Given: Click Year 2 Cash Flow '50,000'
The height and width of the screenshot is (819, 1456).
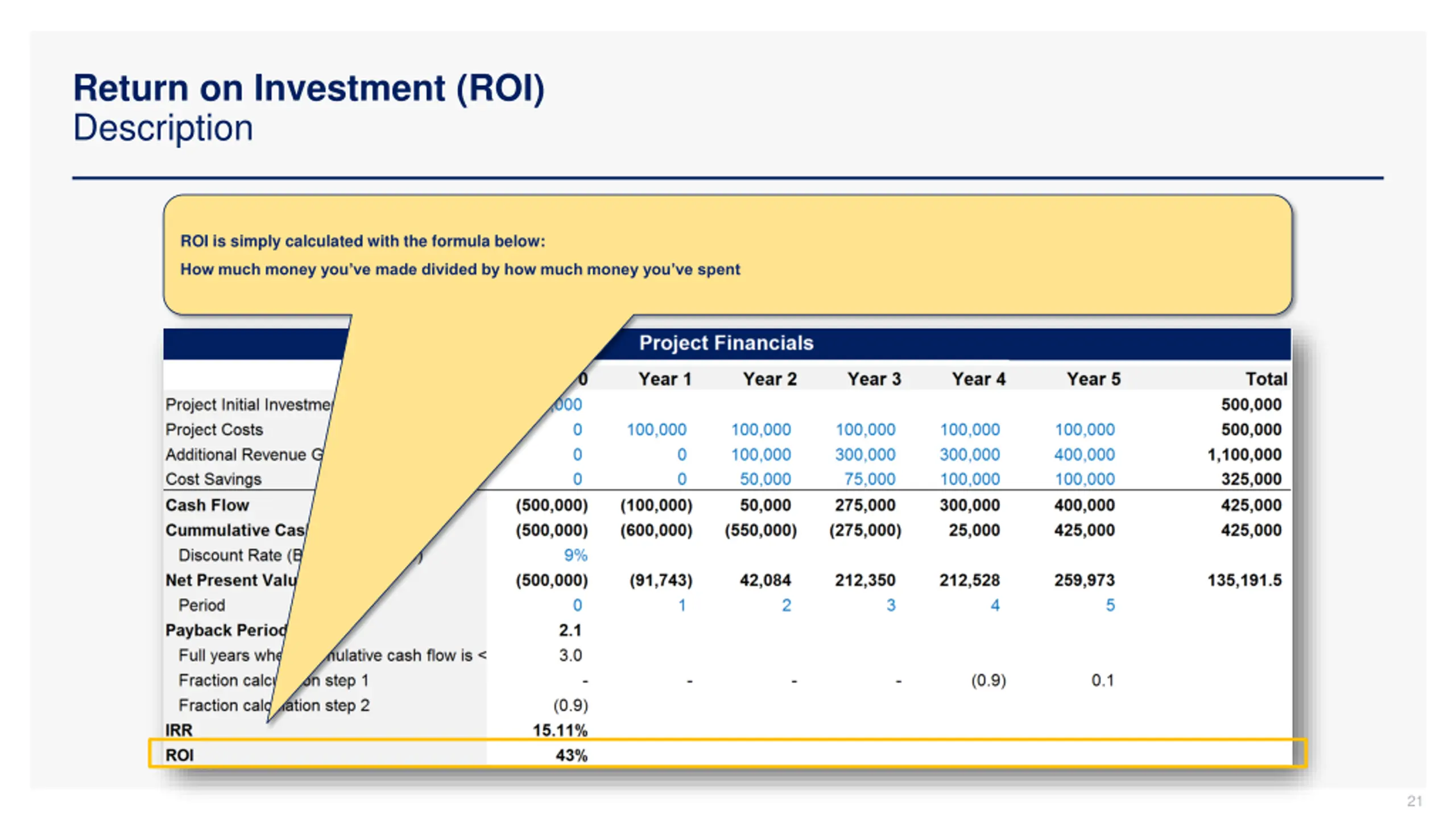Looking at the screenshot, I should point(765,505).
